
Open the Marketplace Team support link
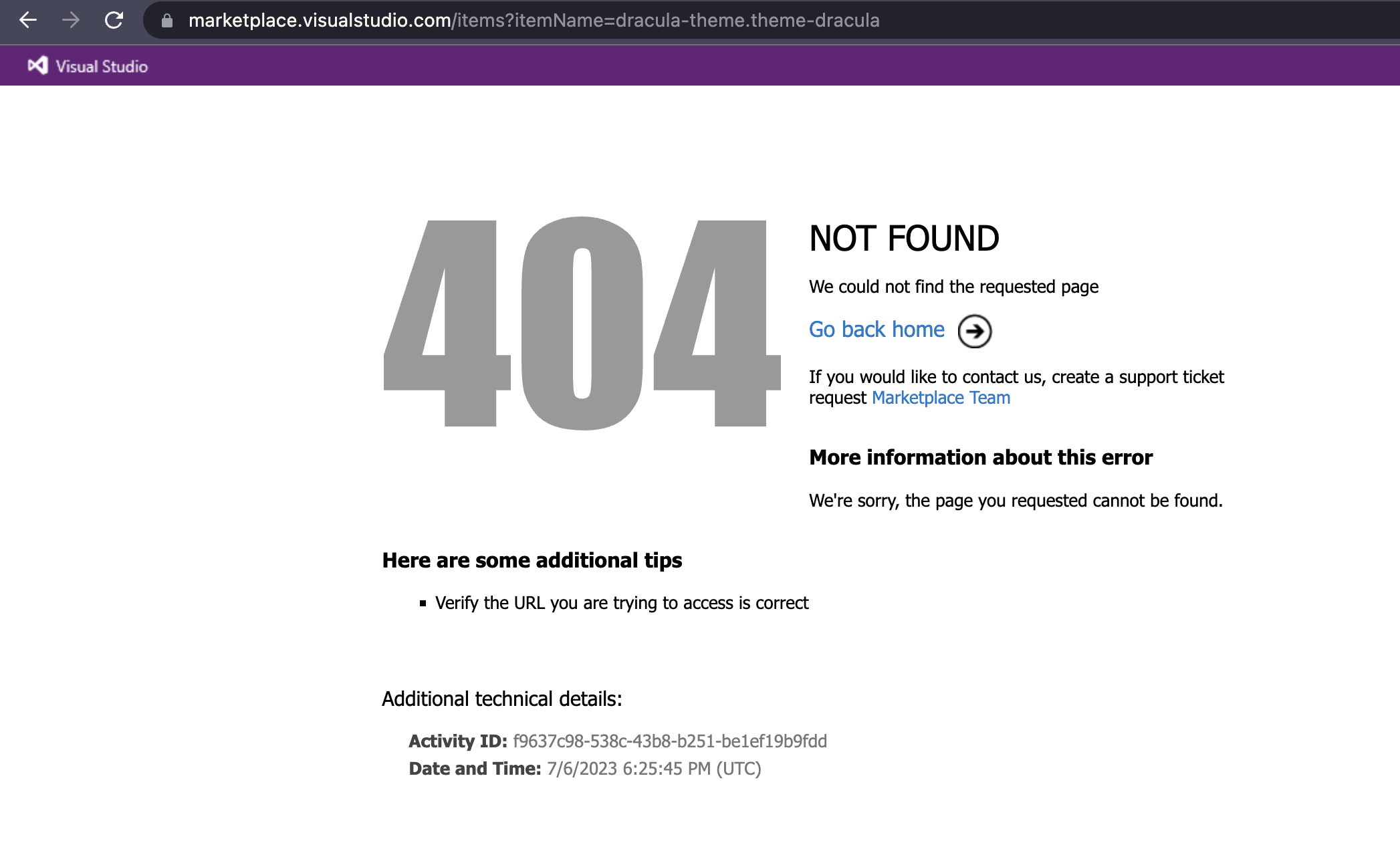point(940,397)
